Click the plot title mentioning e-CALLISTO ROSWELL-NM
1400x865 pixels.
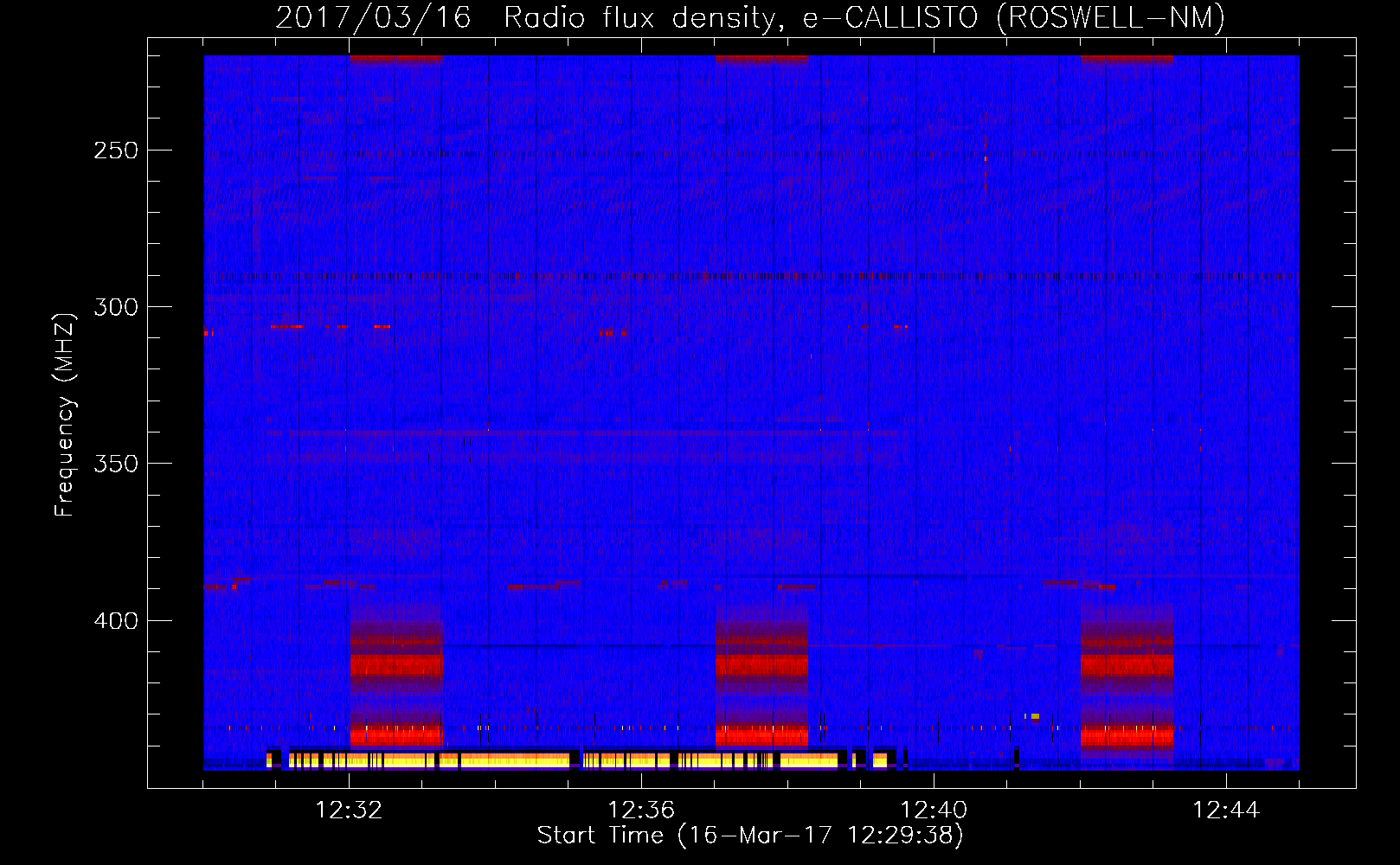[x=750, y=17]
